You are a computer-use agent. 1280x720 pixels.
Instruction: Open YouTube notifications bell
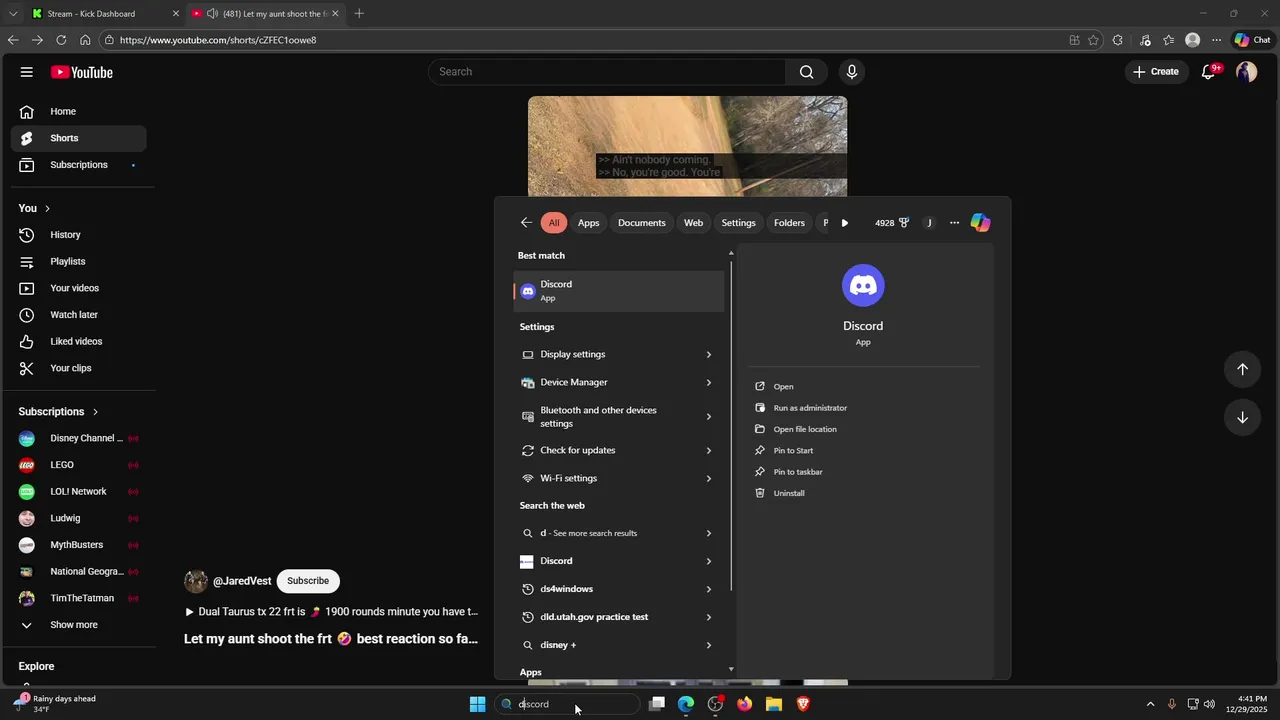click(1208, 72)
